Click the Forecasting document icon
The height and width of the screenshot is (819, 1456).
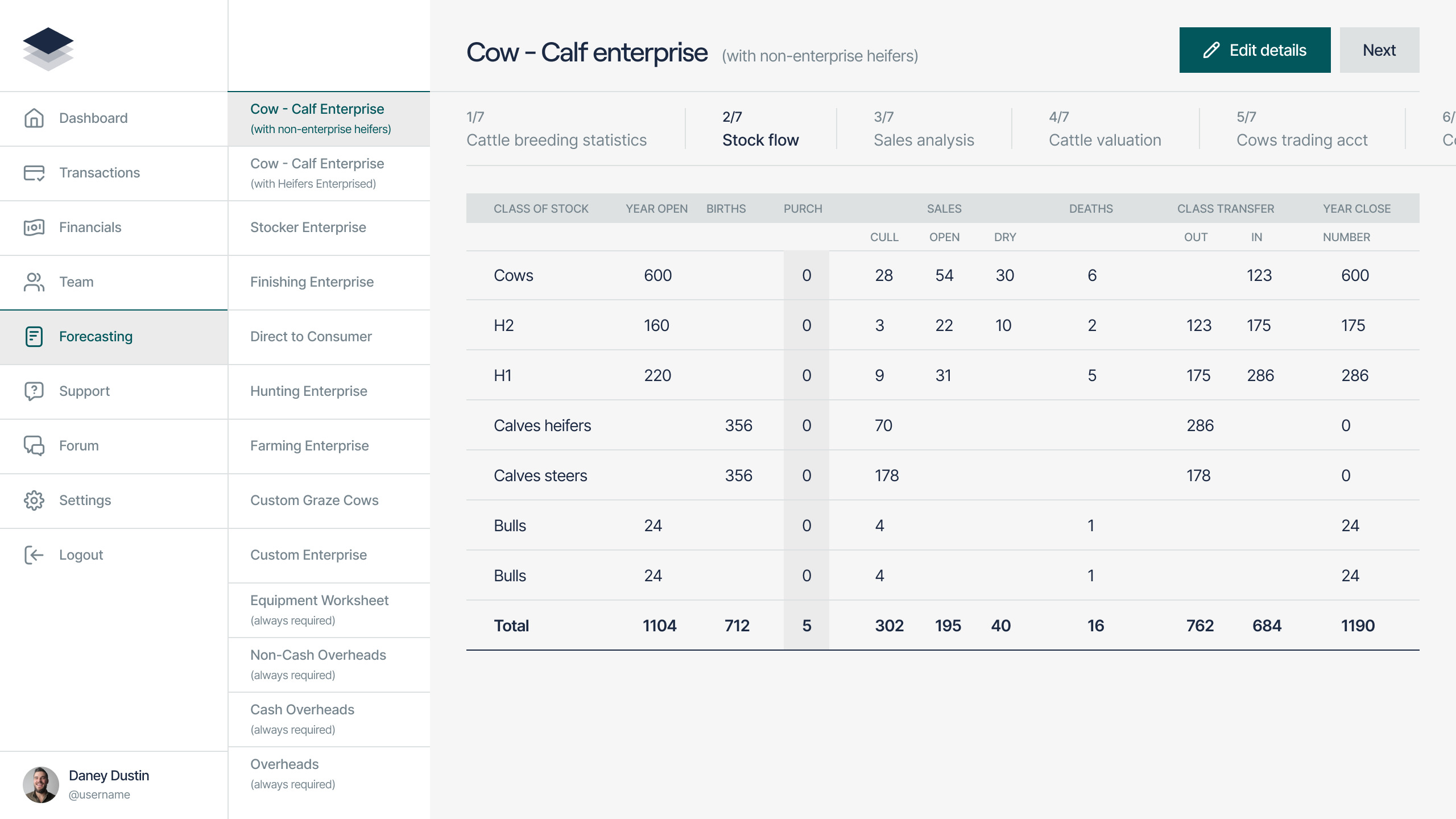34,337
